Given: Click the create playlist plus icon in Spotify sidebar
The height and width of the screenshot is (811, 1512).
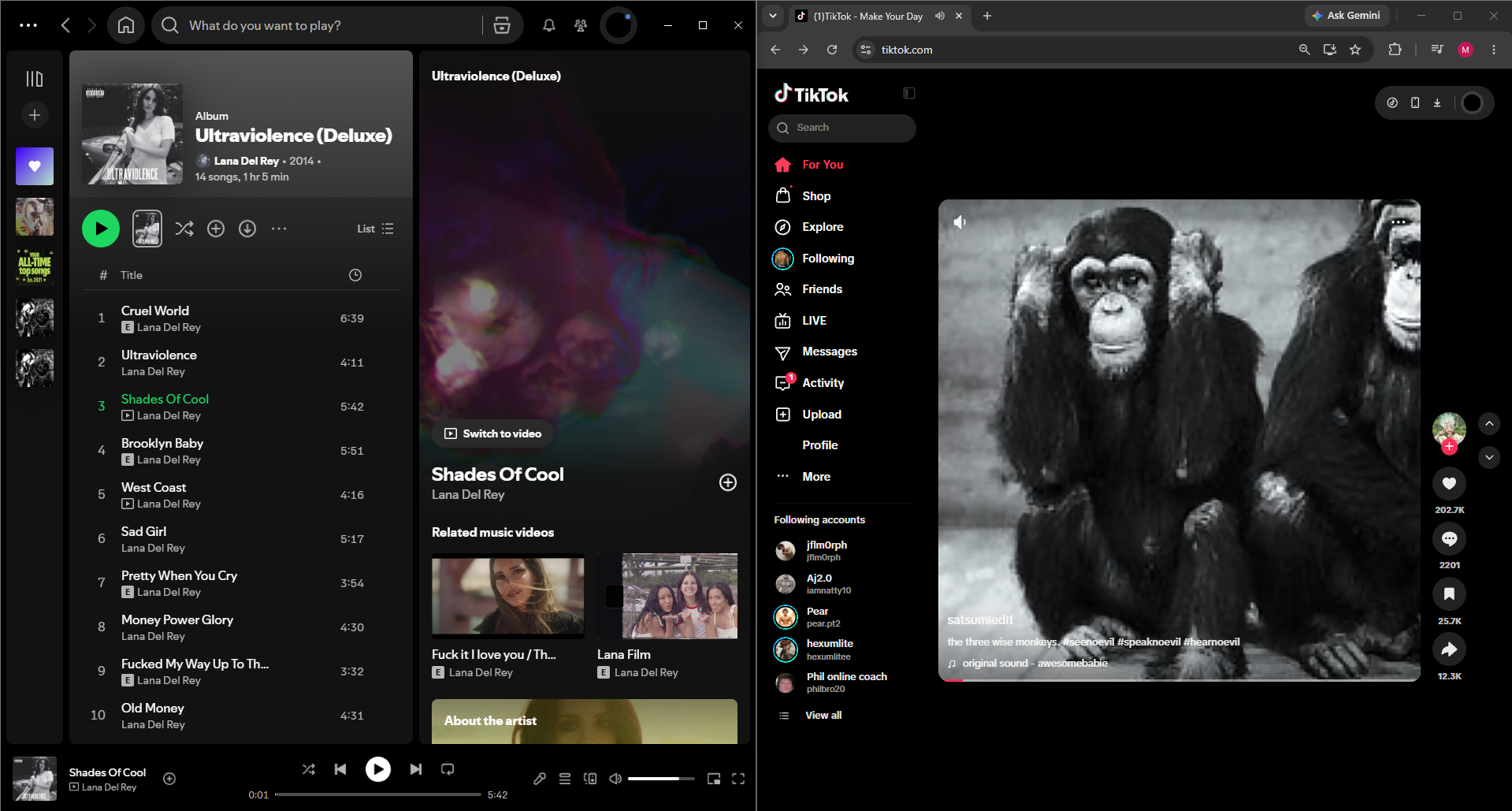Looking at the screenshot, I should pyautogui.click(x=35, y=115).
